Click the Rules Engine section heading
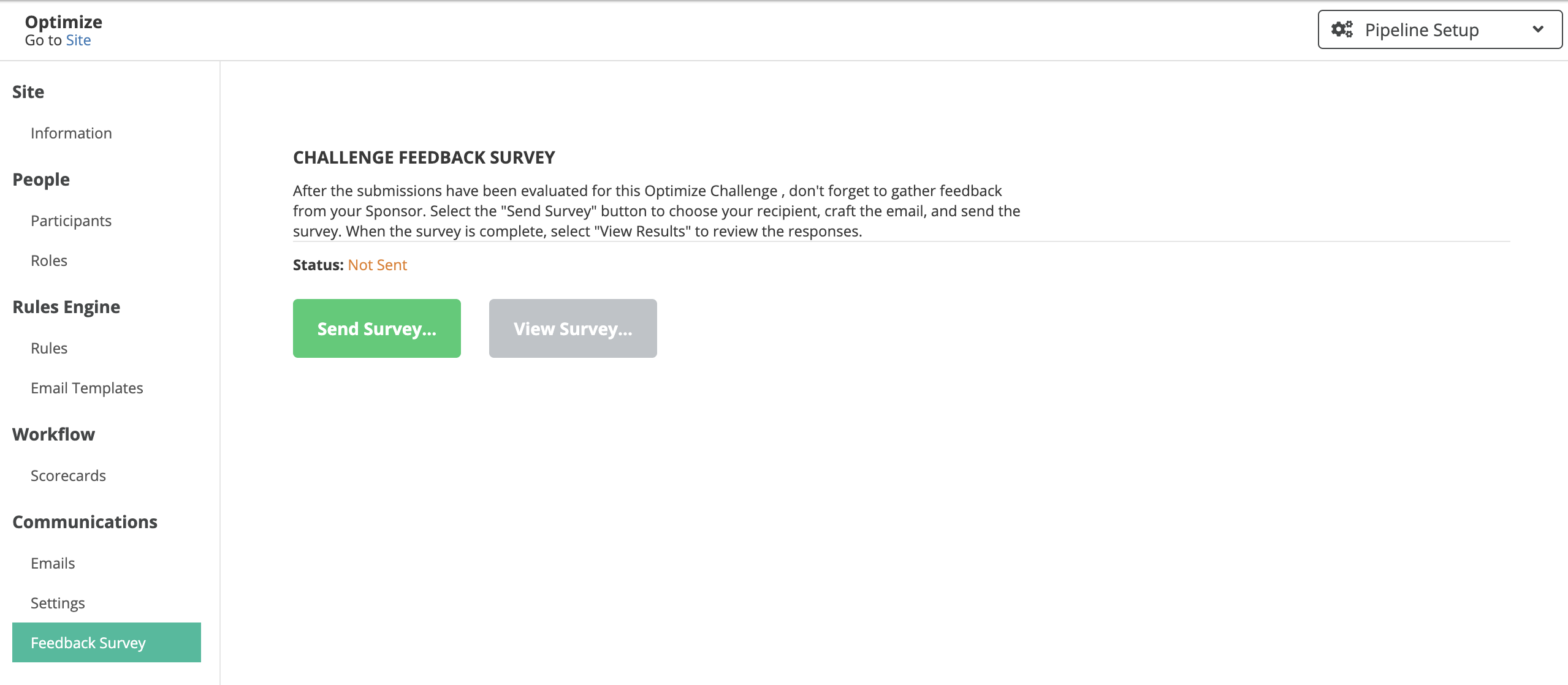Image resolution: width=1568 pixels, height=685 pixels. (x=66, y=307)
